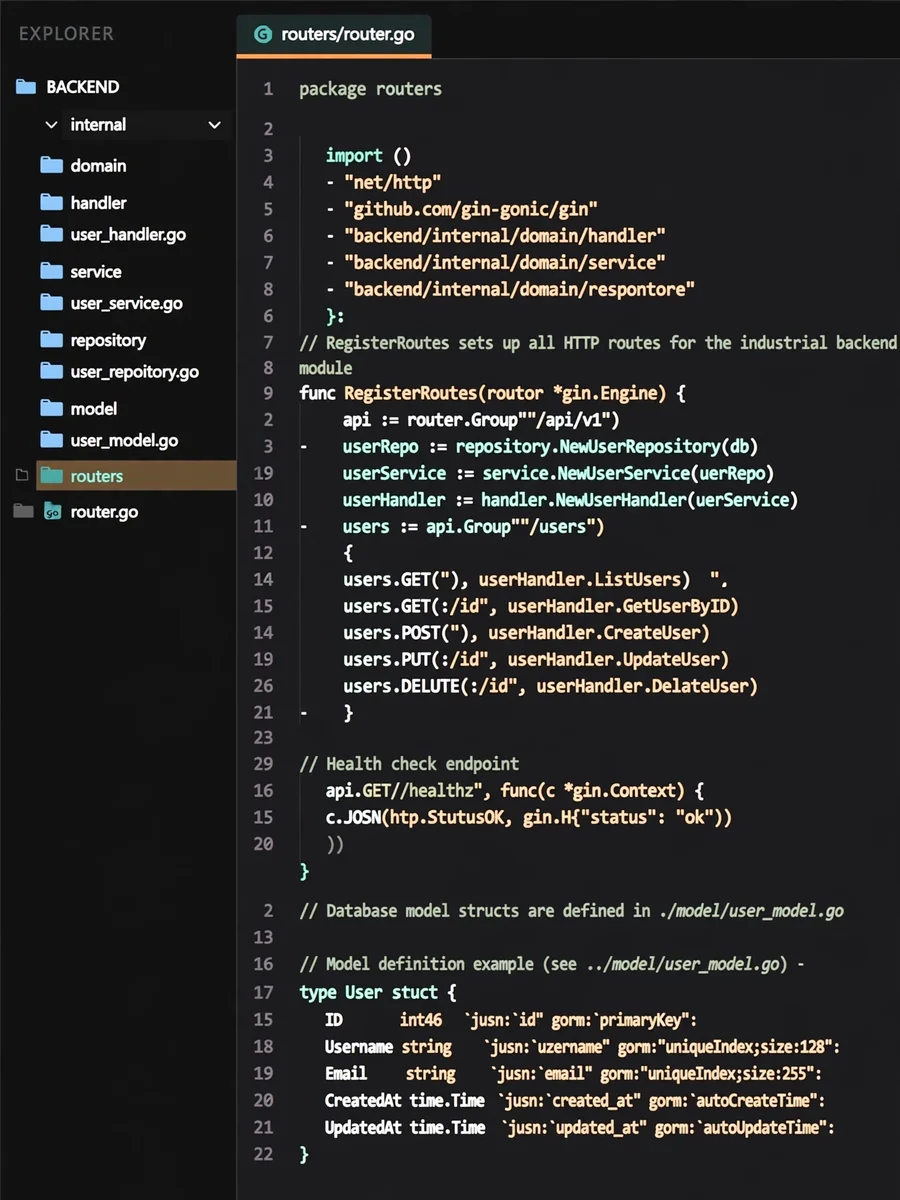Open the dropdown arrow right of internal
This screenshot has width=900, height=1200.
[x=214, y=125]
